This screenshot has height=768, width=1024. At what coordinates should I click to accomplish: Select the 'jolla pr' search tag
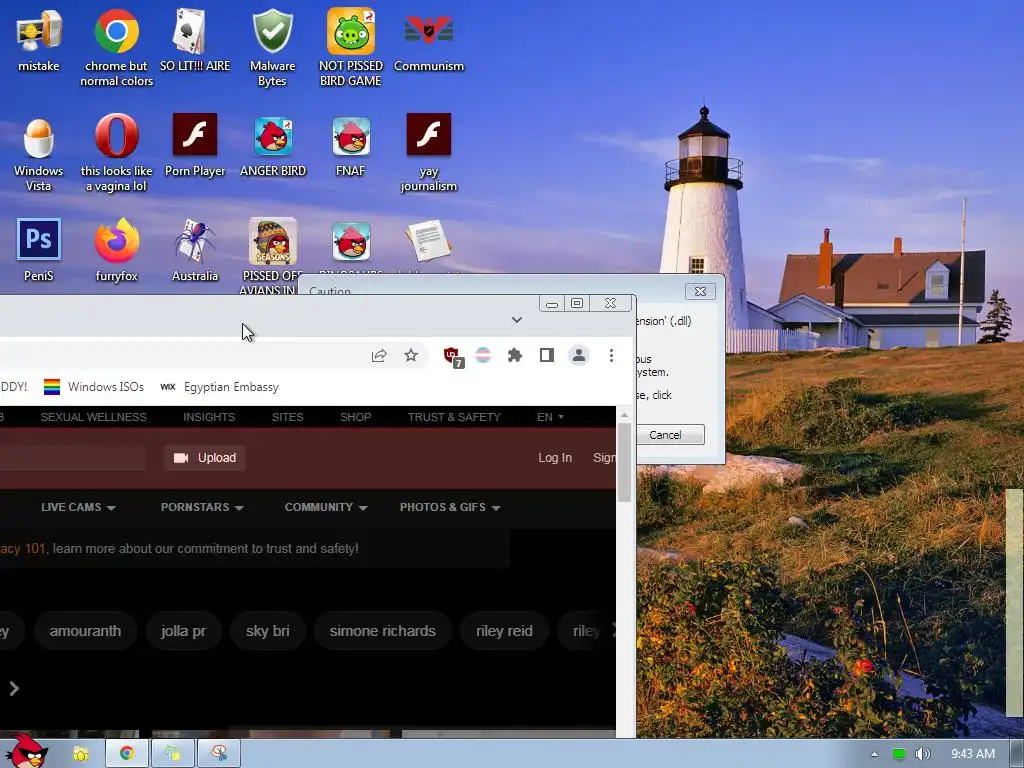pos(184,631)
